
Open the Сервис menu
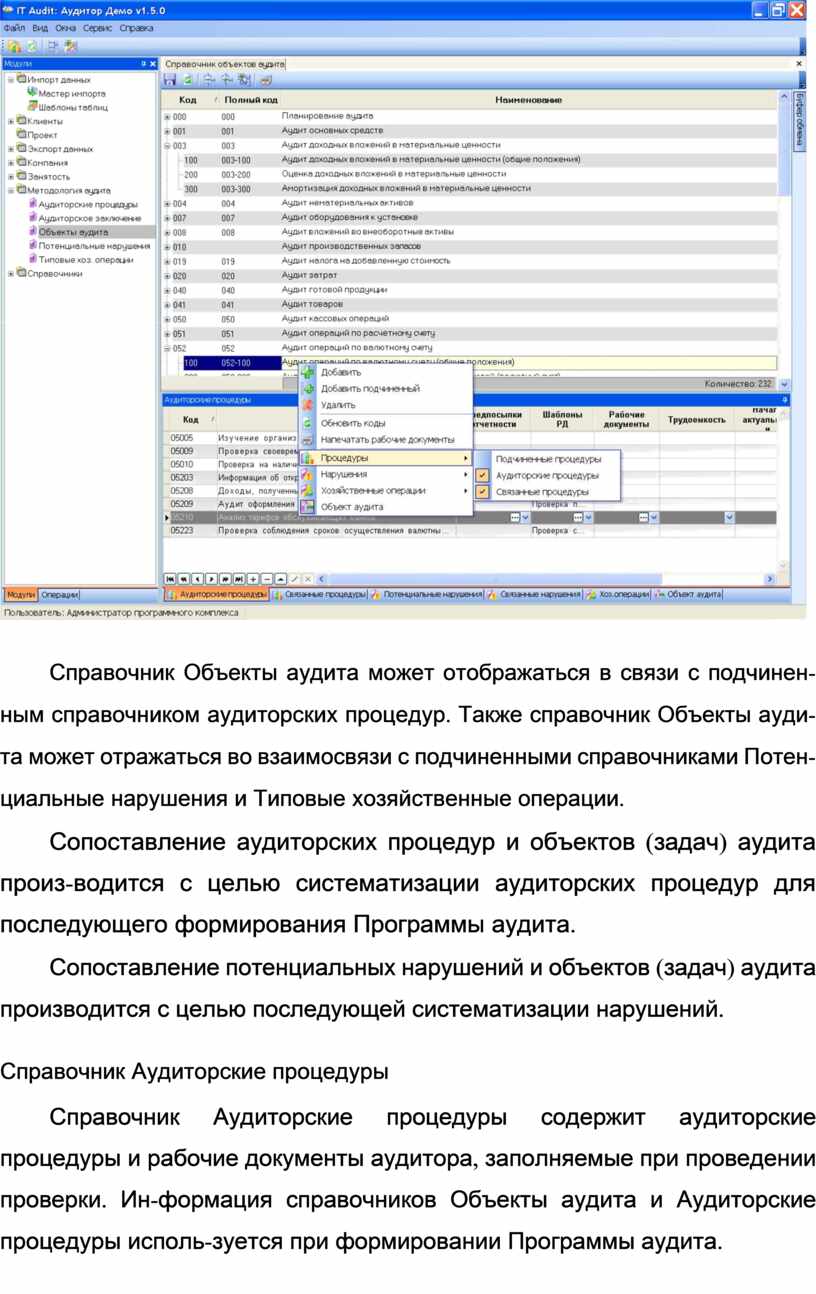coord(97,28)
